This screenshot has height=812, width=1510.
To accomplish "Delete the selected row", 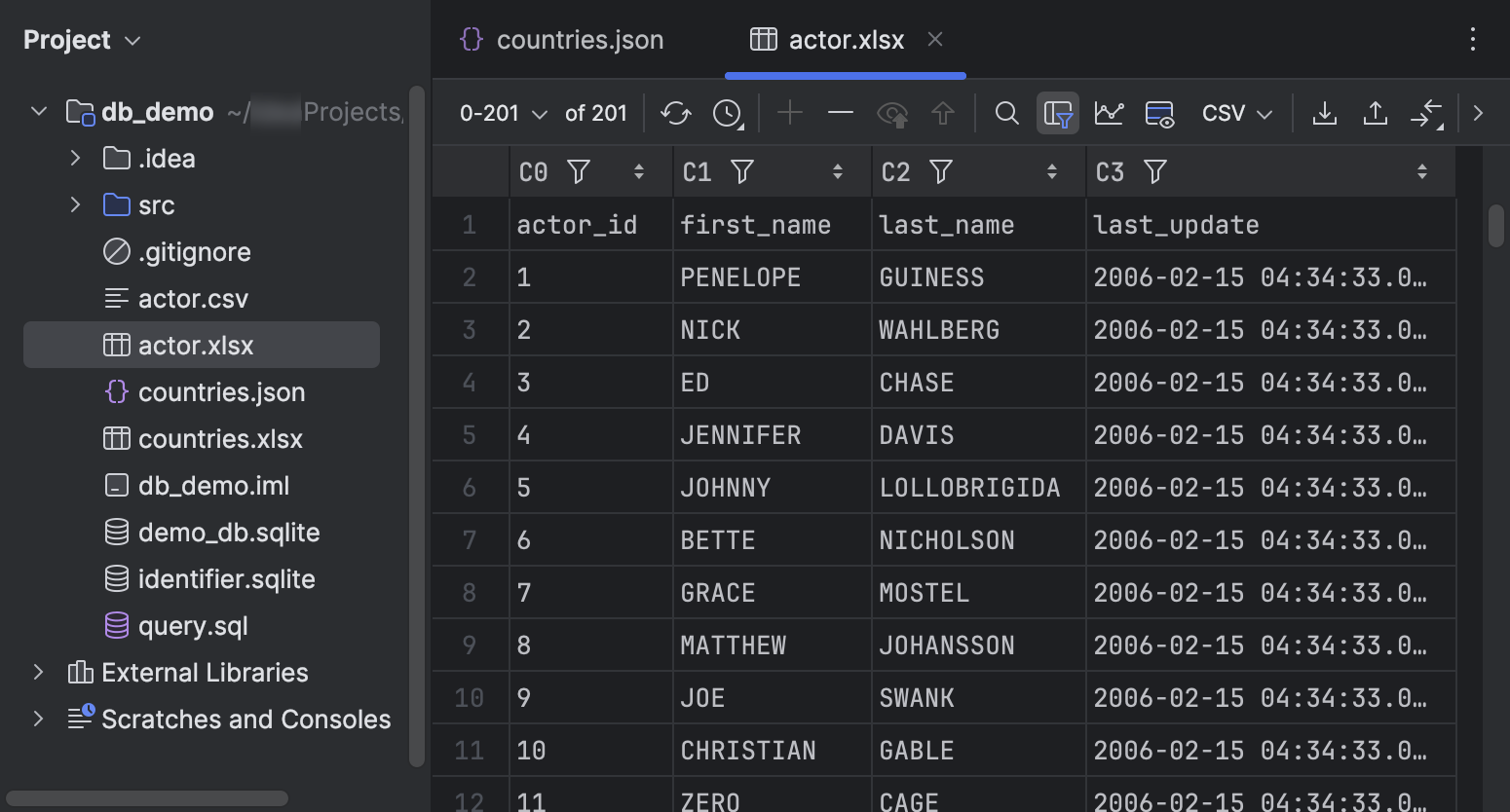I will (x=840, y=113).
